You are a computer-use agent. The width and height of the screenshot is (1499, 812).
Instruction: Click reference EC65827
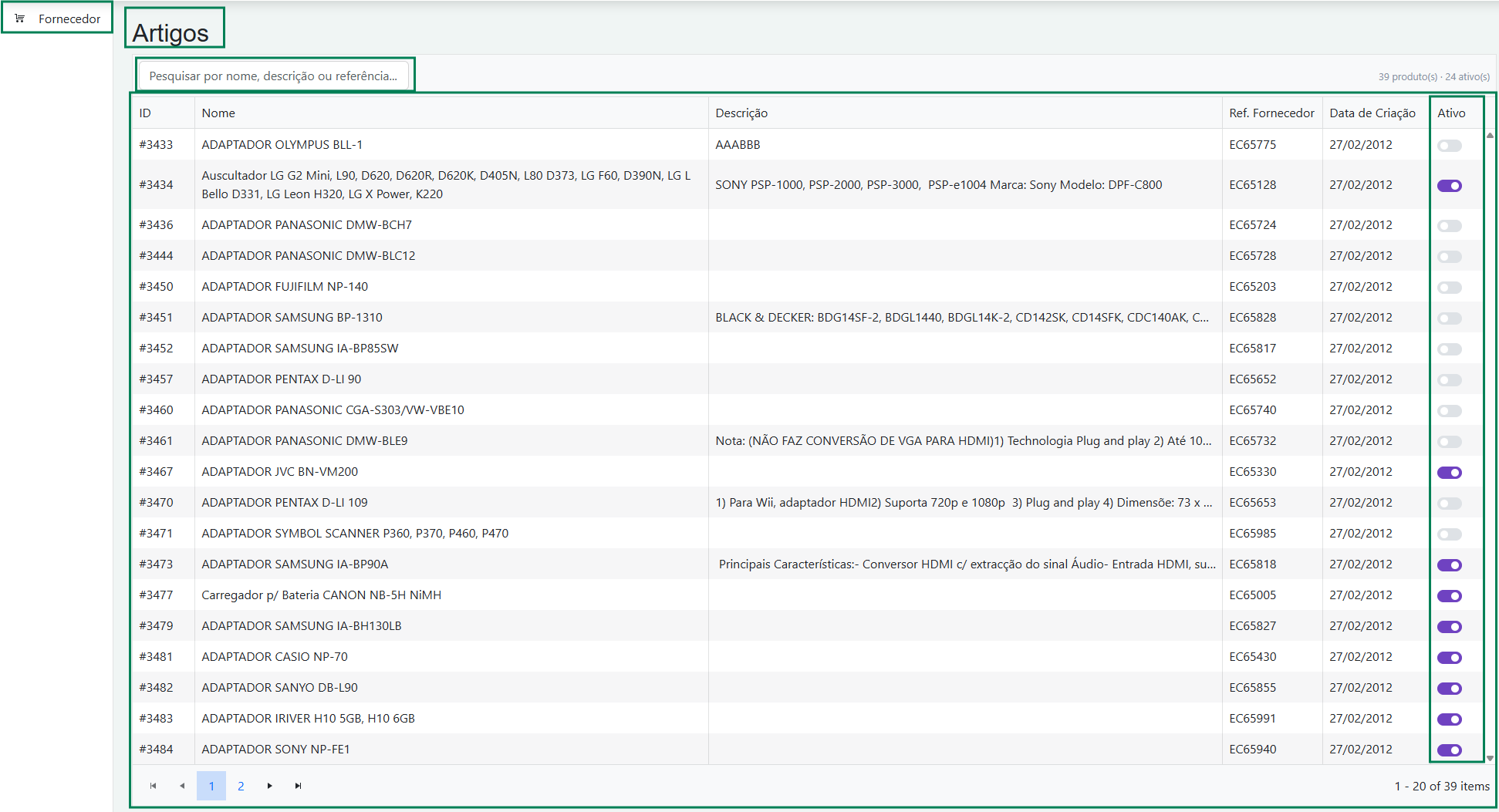pyautogui.click(x=1253, y=625)
